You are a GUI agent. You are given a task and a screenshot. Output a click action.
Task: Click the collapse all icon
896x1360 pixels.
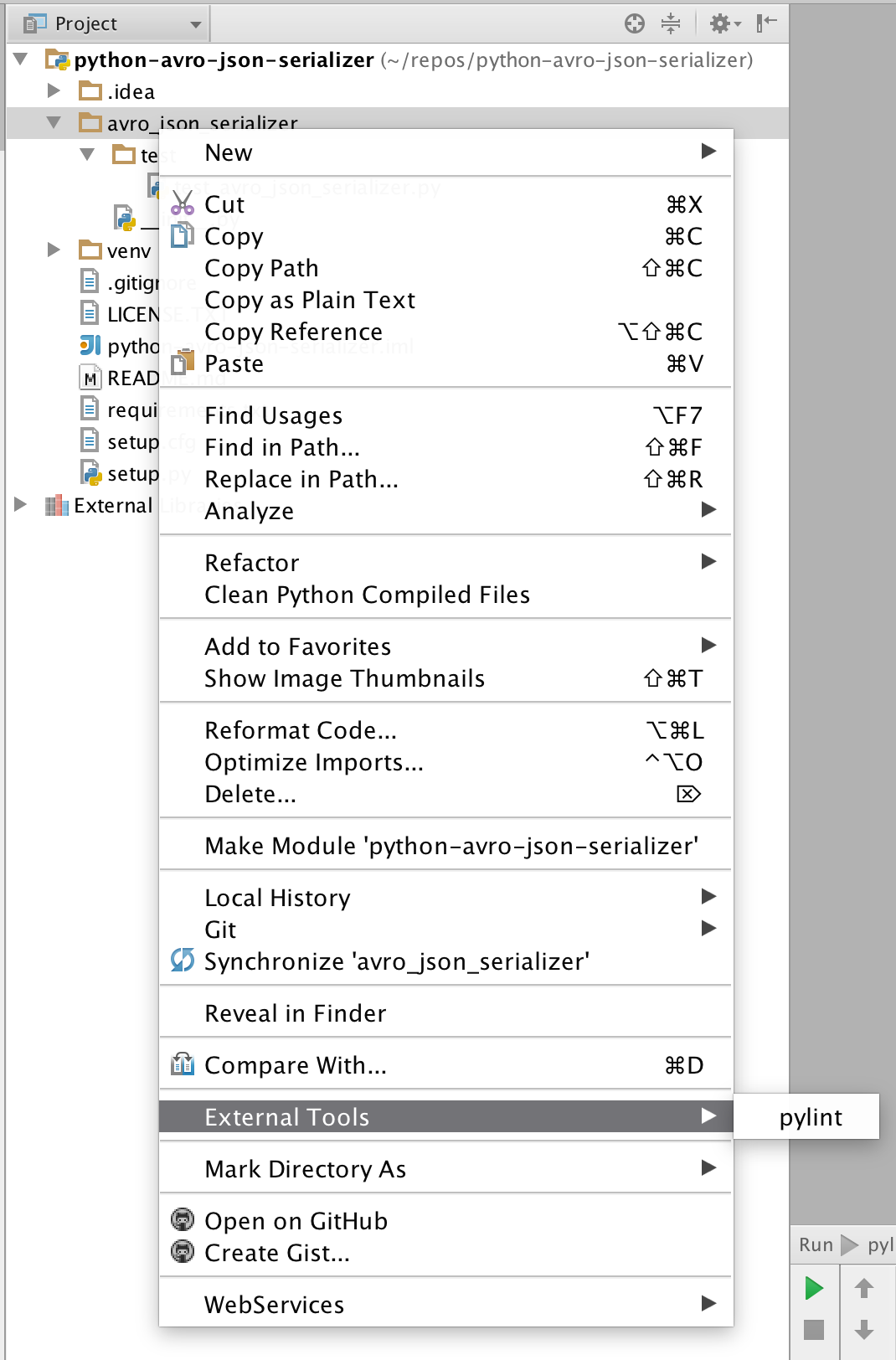tap(671, 23)
